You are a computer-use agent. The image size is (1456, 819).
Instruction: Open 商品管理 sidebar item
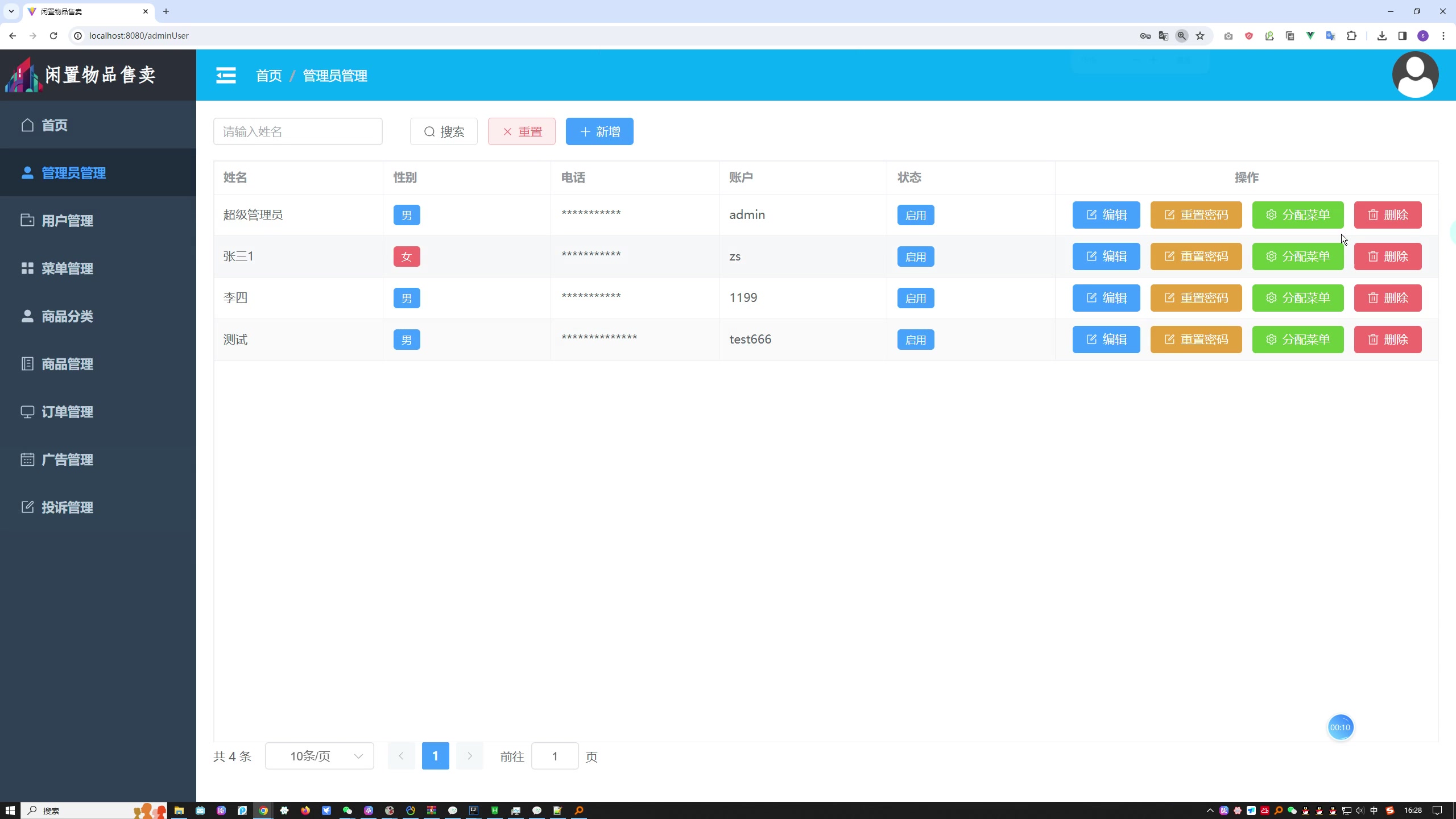click(98, 364)
